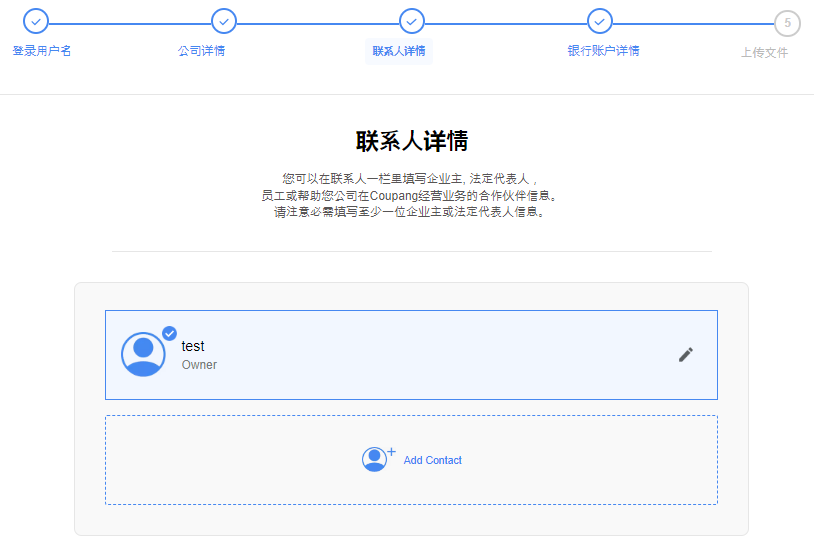Click the checkmark circle above 公司详情

point(224,21)
